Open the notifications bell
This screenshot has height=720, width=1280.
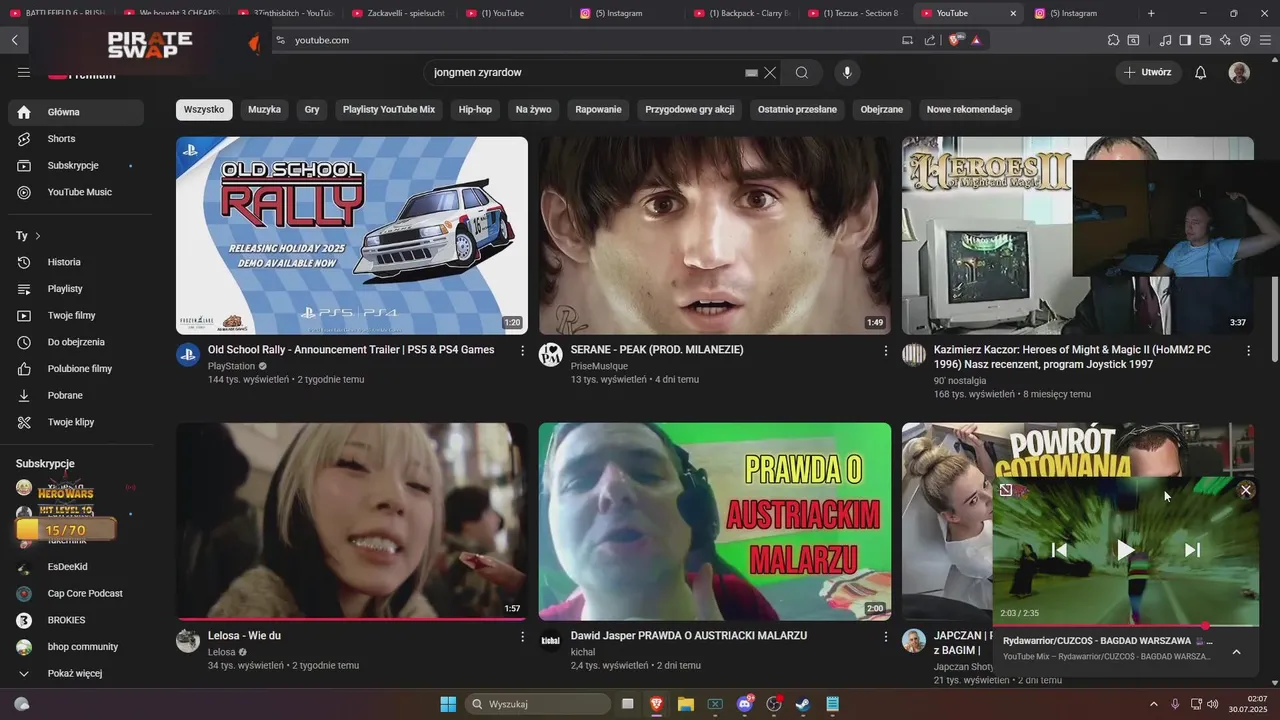pos(1201,72)
